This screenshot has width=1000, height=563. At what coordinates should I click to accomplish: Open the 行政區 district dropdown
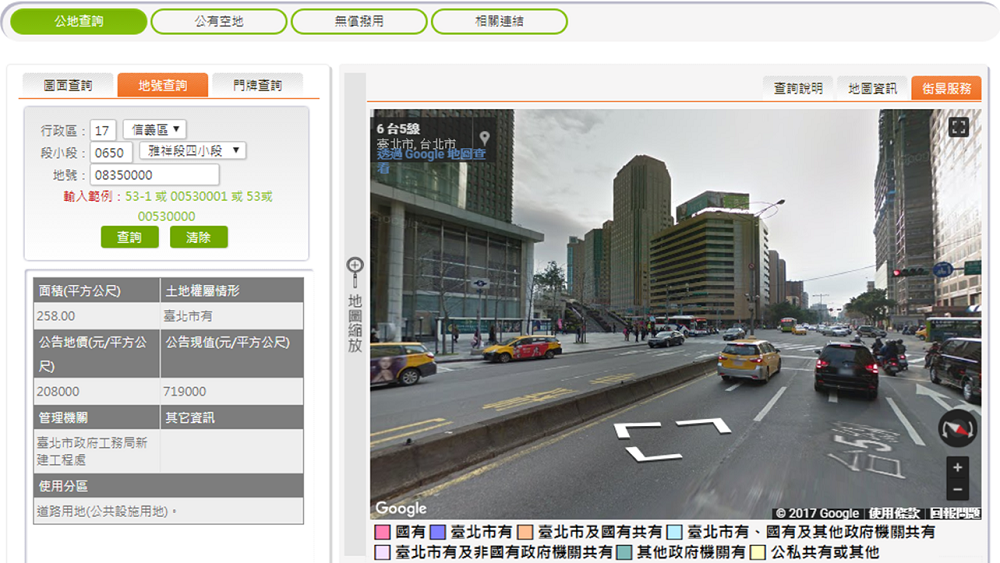(x=154, y=129)
